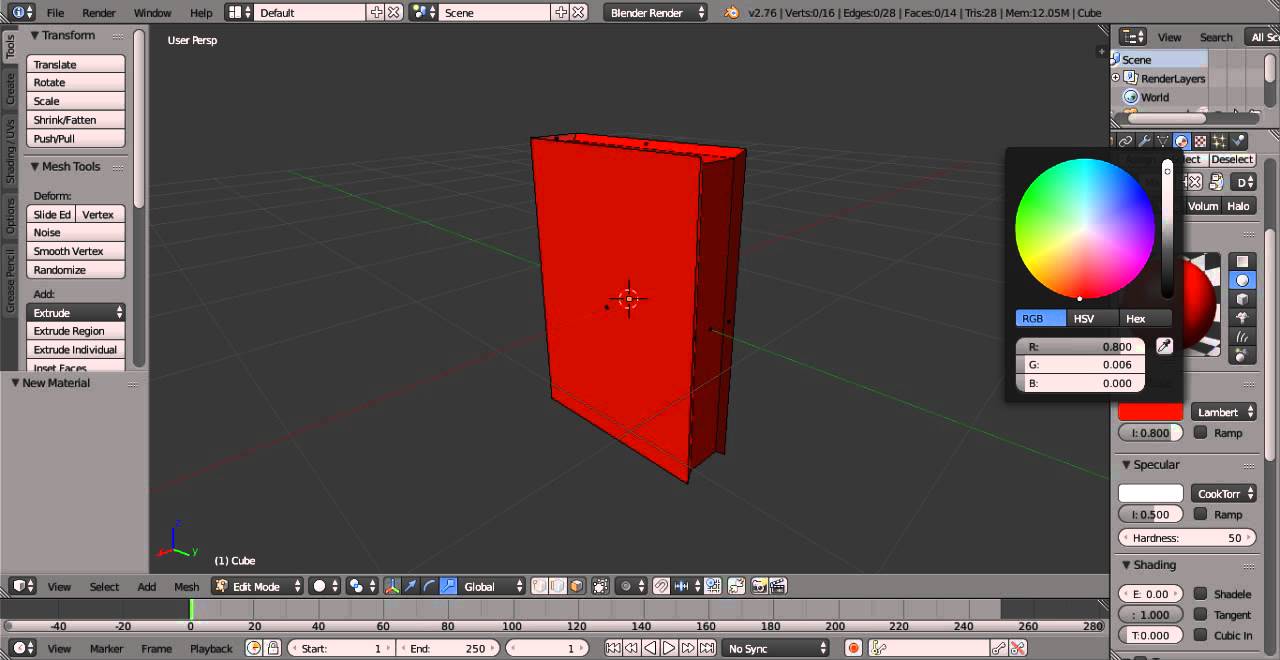Open the Edit Mode dropdown
This screenshot has height=660, width=1280.
coord(256,586)
